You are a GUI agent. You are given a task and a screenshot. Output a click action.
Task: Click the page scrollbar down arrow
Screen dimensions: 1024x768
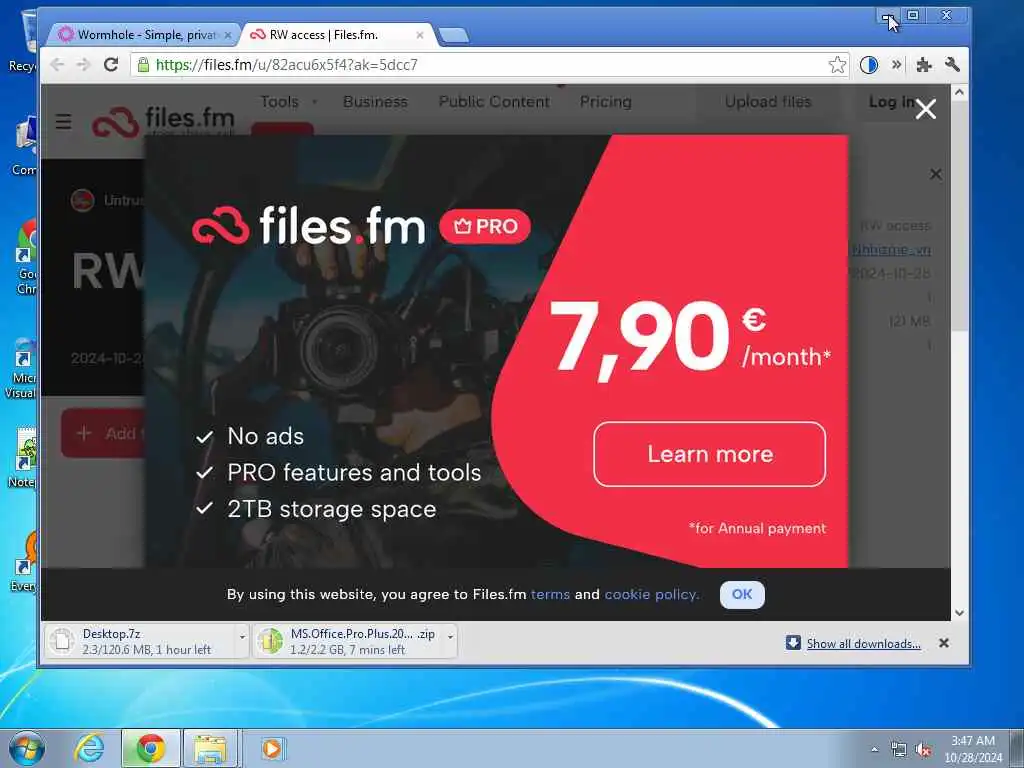959,613
